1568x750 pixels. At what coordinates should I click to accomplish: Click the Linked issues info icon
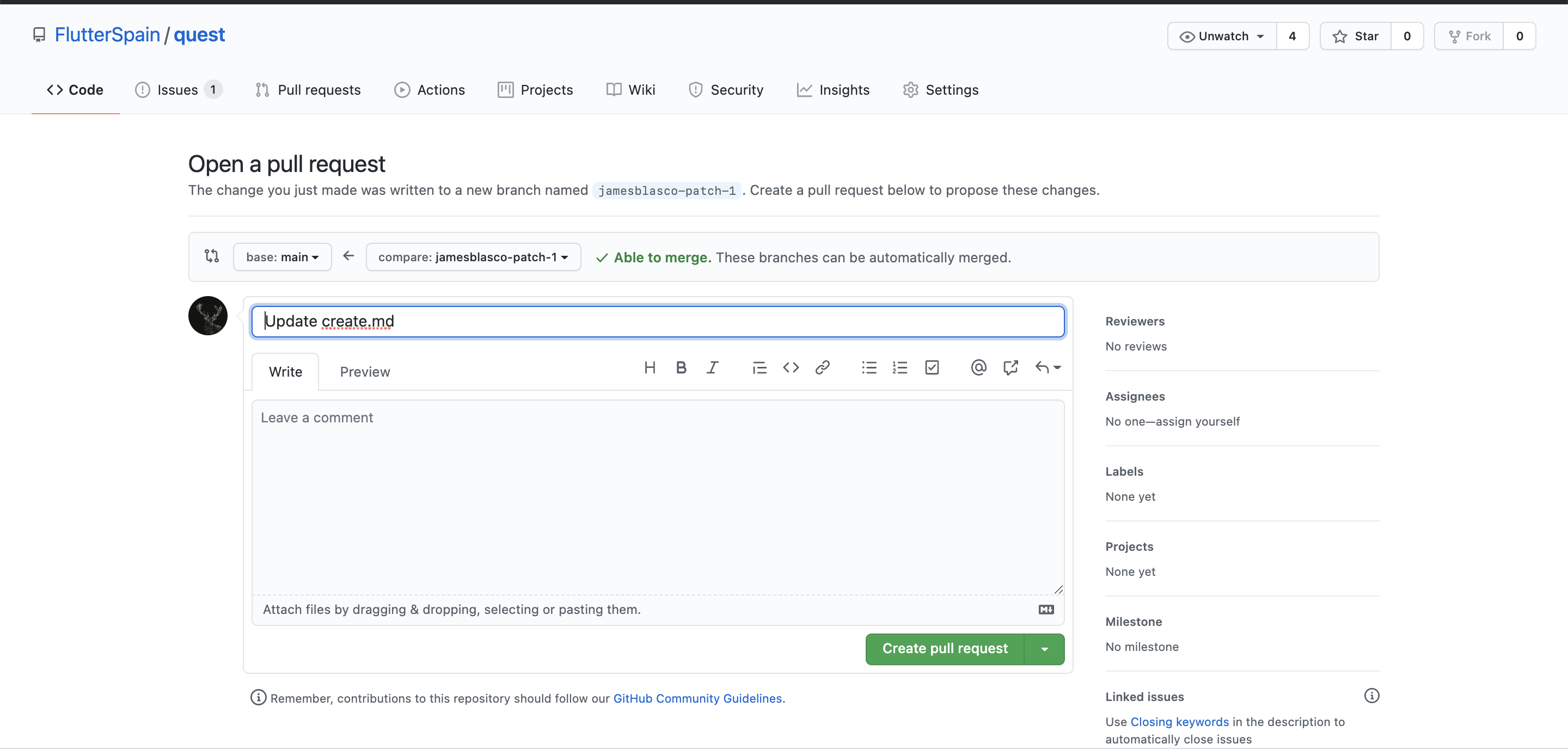pyautogui.click(x=1371, y=695)
